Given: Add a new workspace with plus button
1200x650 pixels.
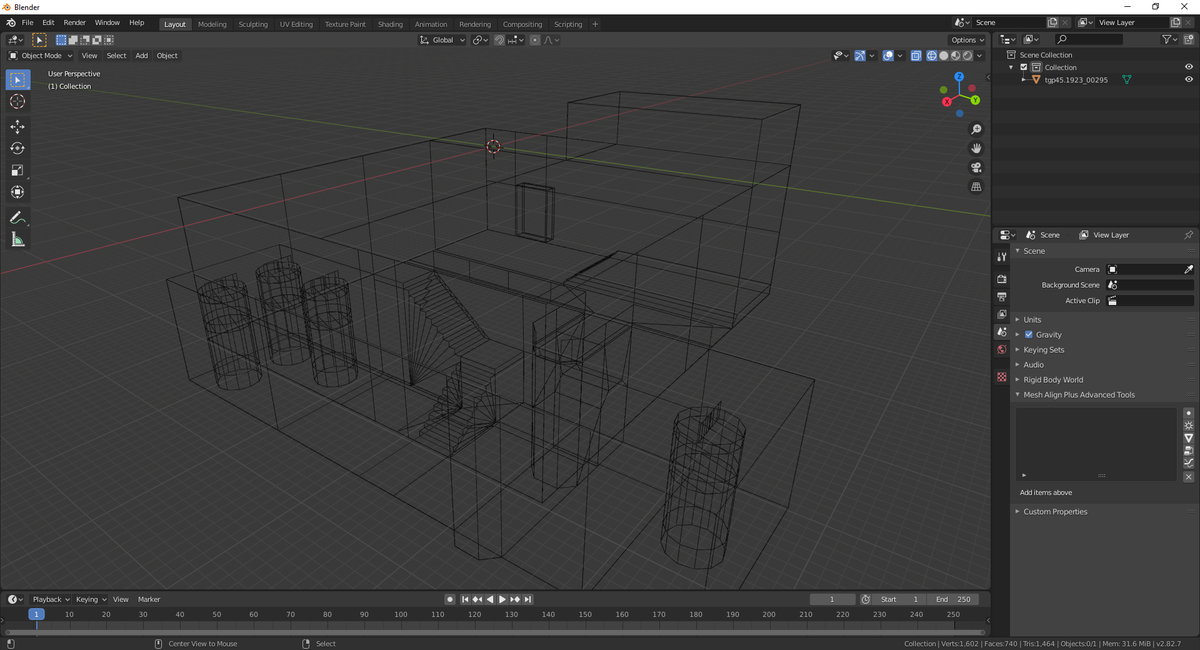Looking at the screenshot, I should coord(595,24).
